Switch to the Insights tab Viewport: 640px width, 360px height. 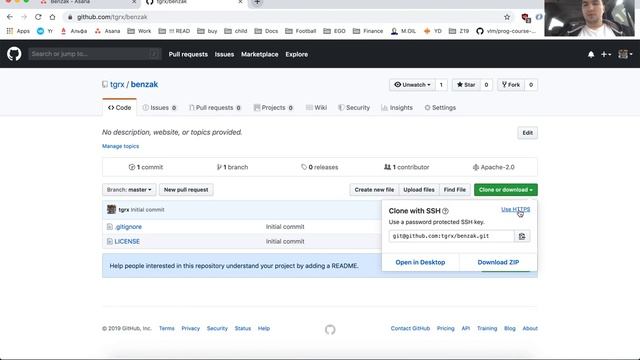click(397, 108)
